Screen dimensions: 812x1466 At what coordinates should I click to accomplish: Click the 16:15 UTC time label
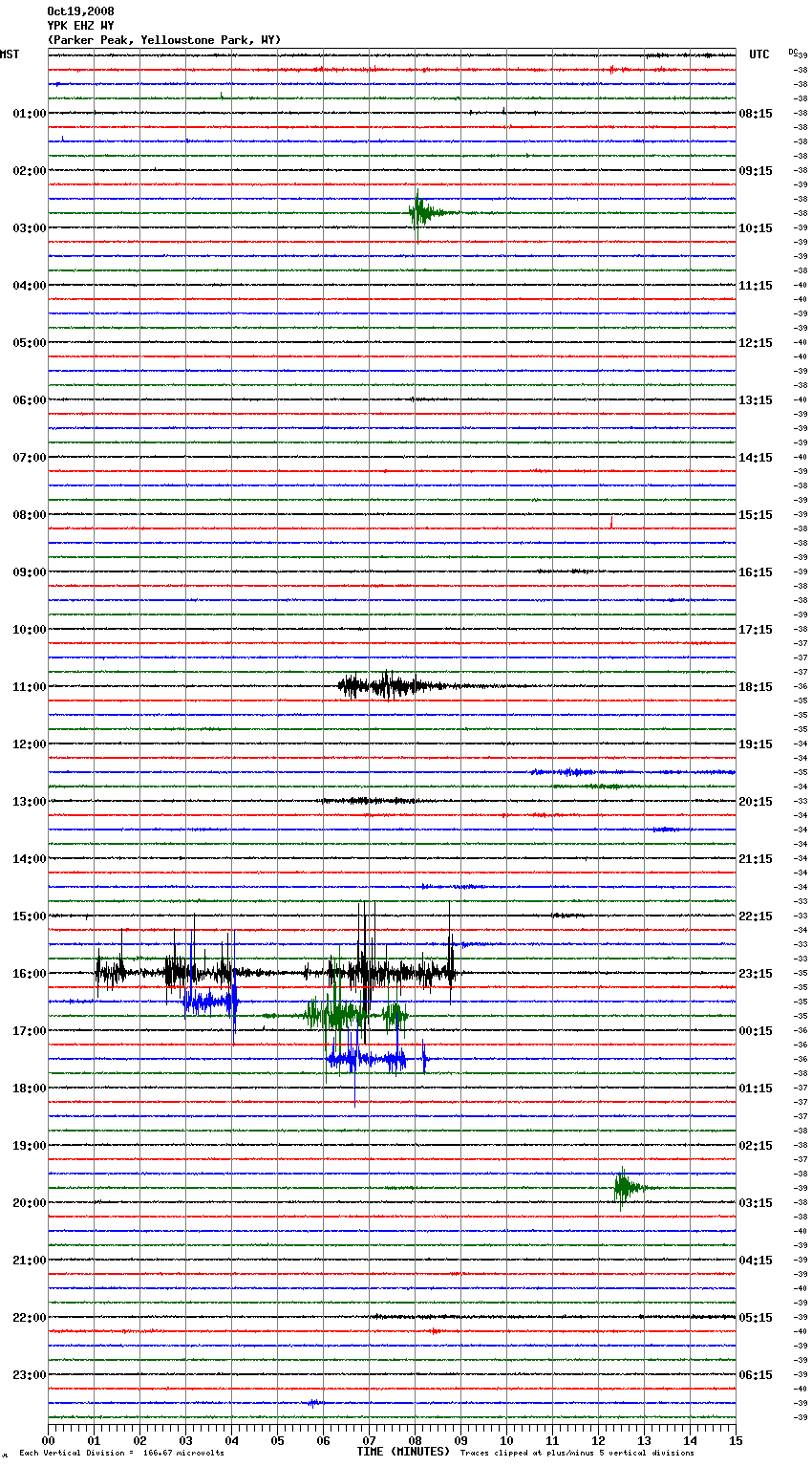coord(756,572)
